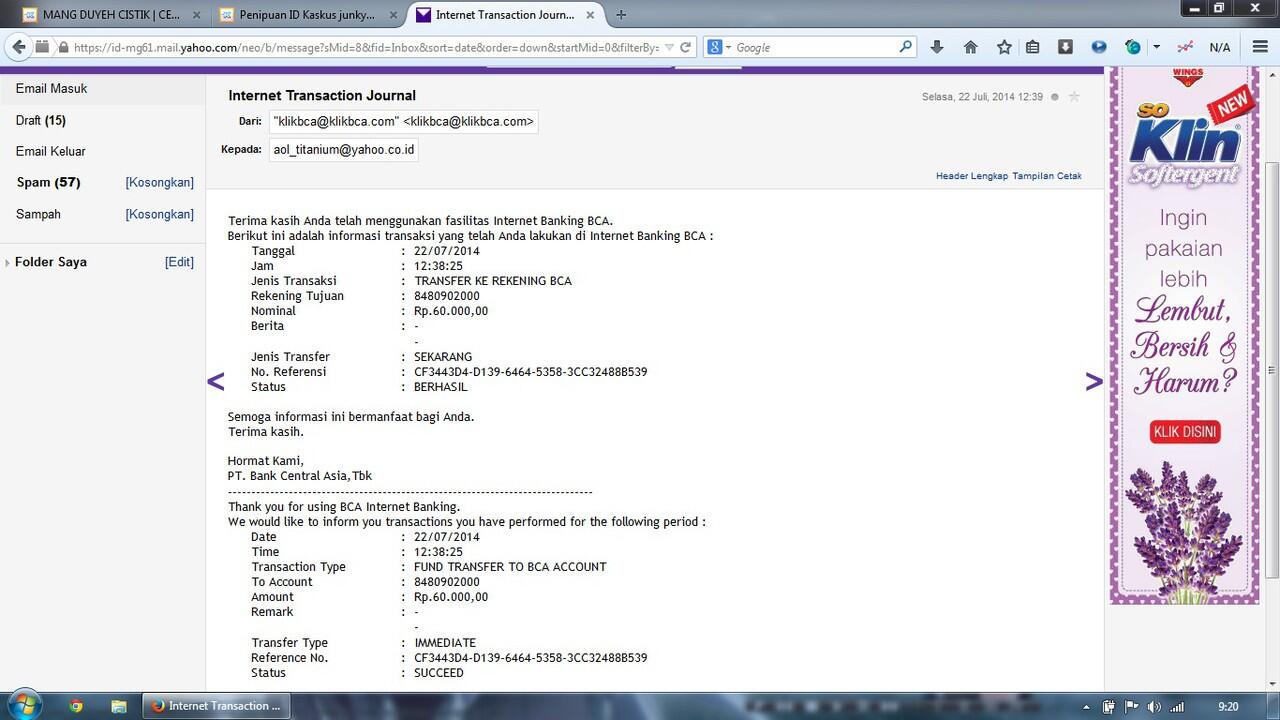Screen dimensions: 1280x720
Task: Click in the Google search field
Action: (x=815, y=47)
